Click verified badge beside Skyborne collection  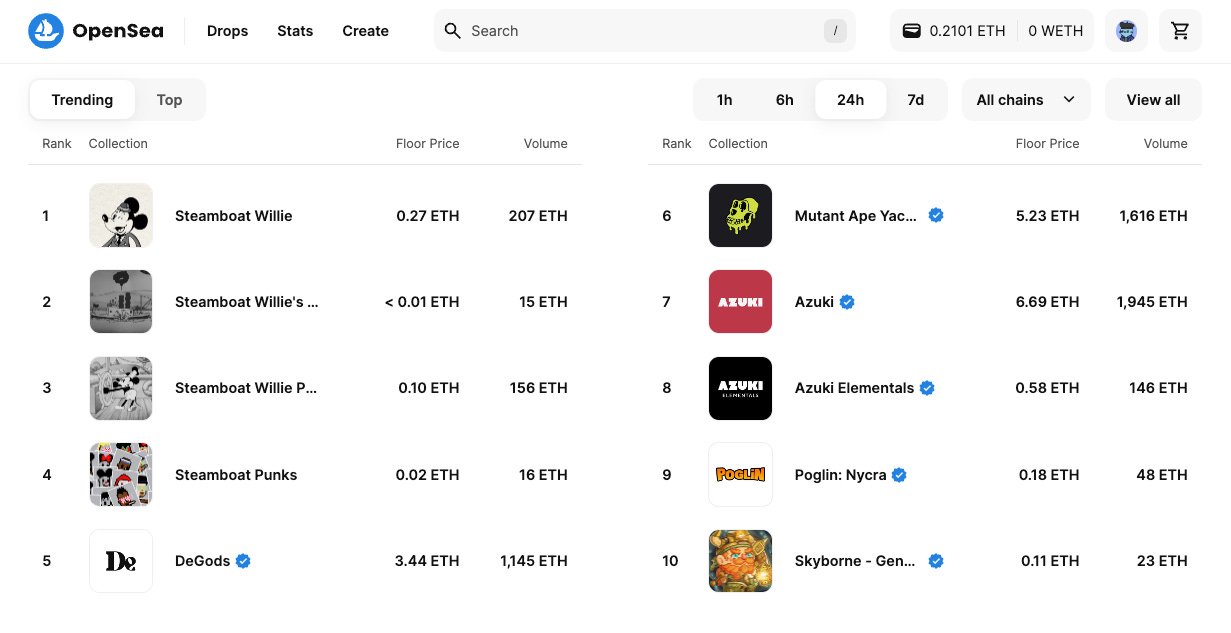click(x=936, y=561)
